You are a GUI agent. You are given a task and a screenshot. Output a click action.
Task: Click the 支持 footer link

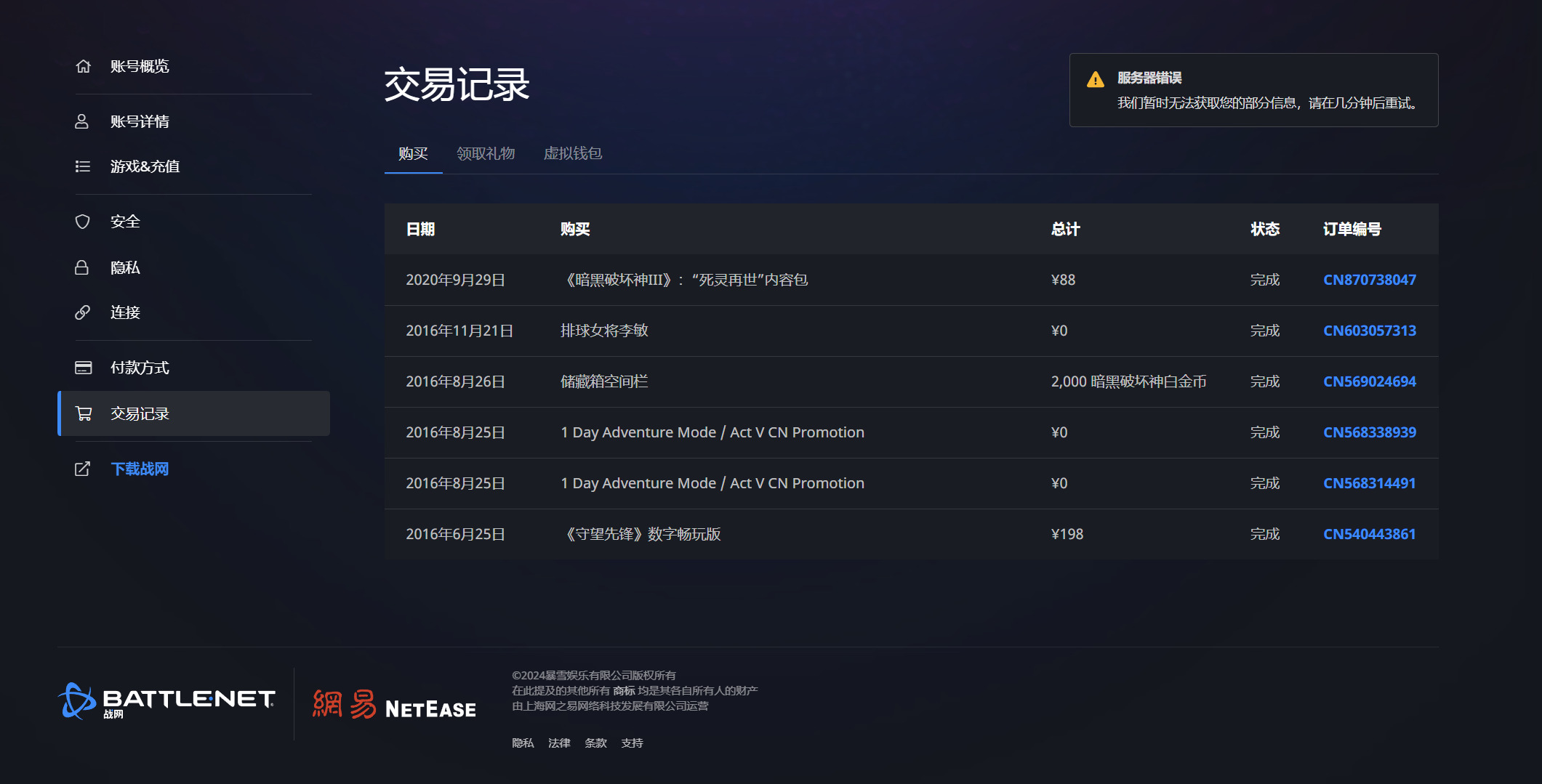point(632,743)
